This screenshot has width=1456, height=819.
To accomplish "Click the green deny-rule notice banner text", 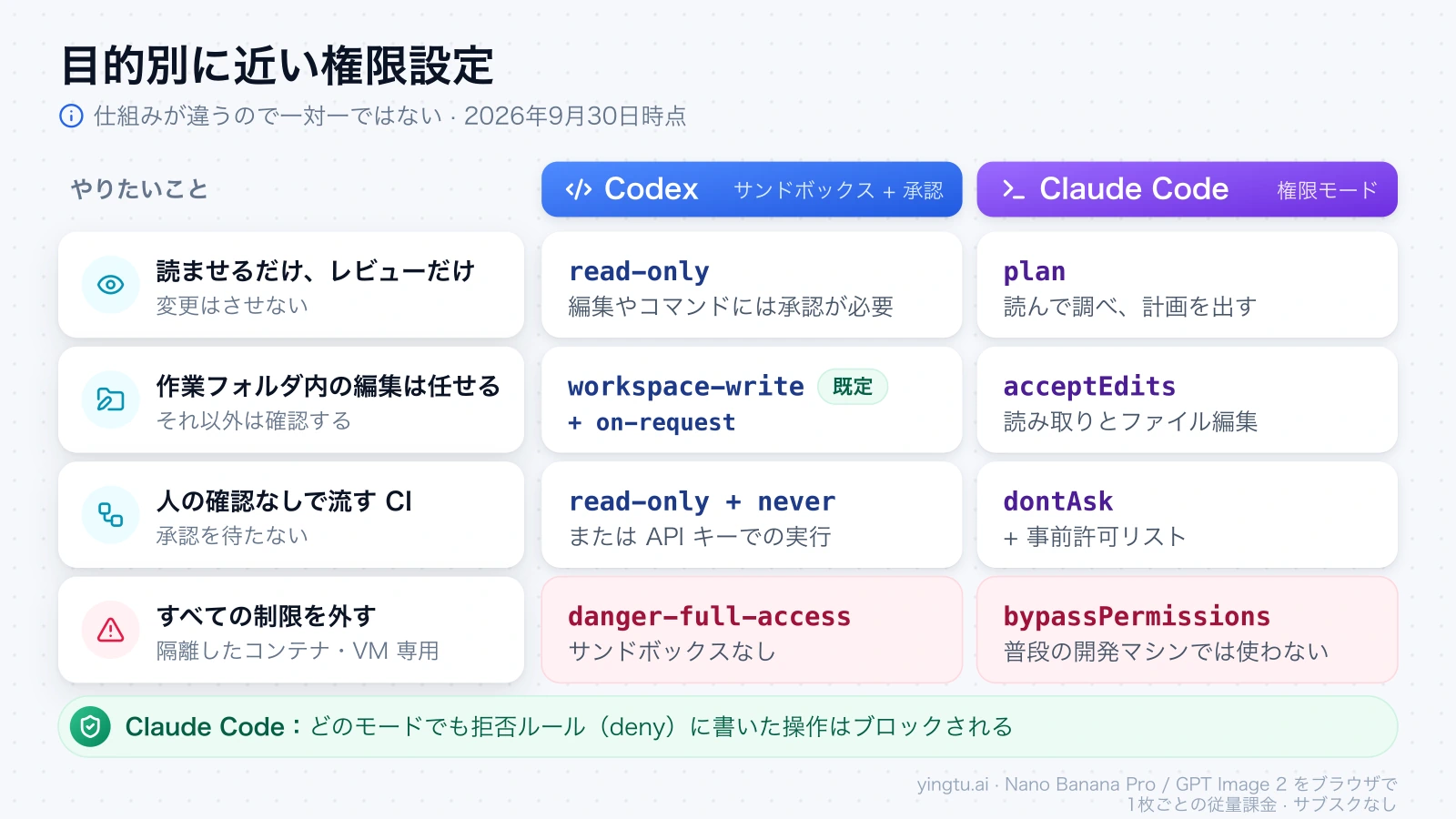I will tap(569, 726).
